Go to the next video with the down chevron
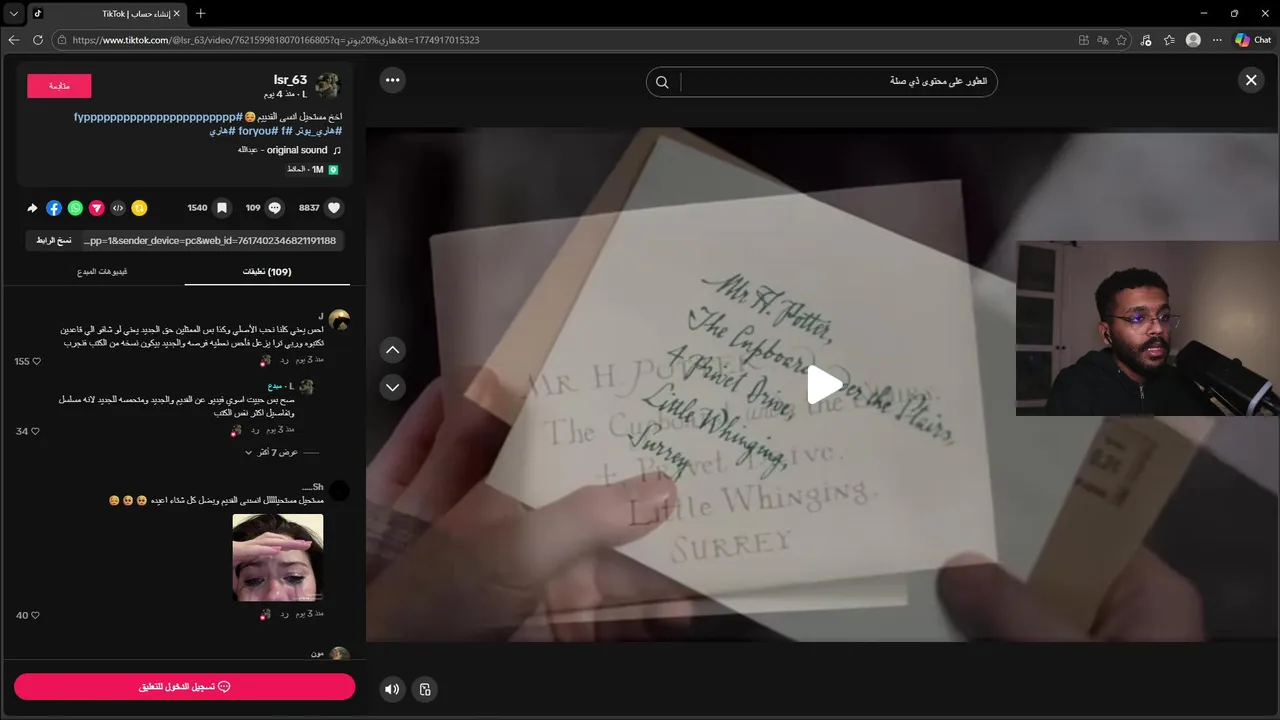Image resolution: width=1280 pixels, height=720 pixels. coord(393,387)
